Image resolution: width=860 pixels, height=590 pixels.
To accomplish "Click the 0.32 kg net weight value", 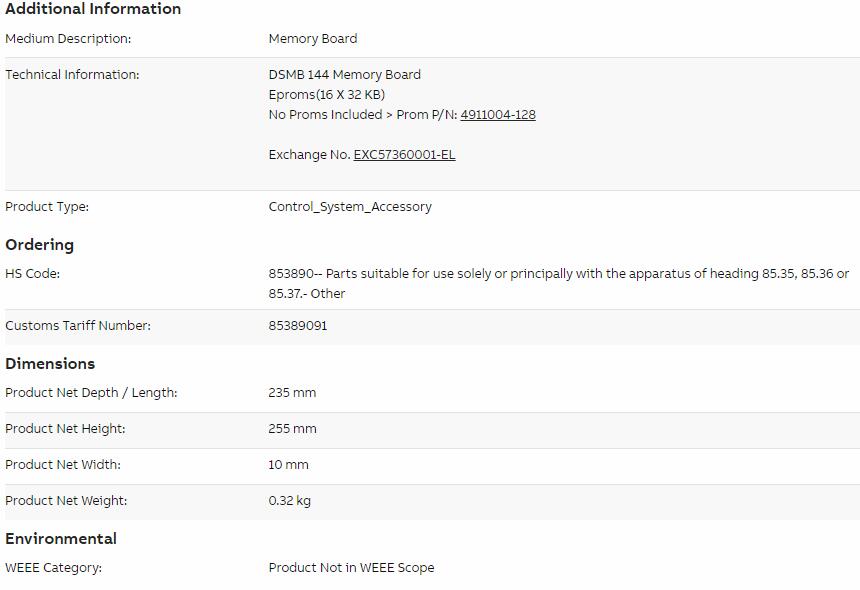I will [x=289, y=501].
